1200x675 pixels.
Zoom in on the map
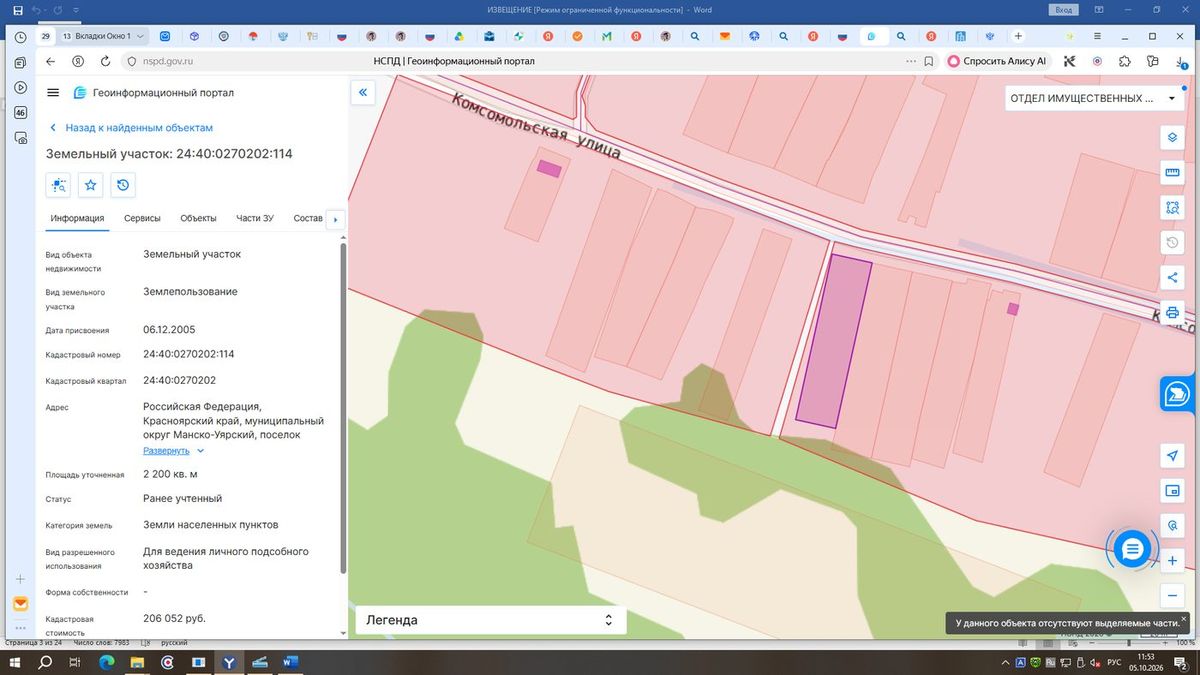click(1173, 561)
